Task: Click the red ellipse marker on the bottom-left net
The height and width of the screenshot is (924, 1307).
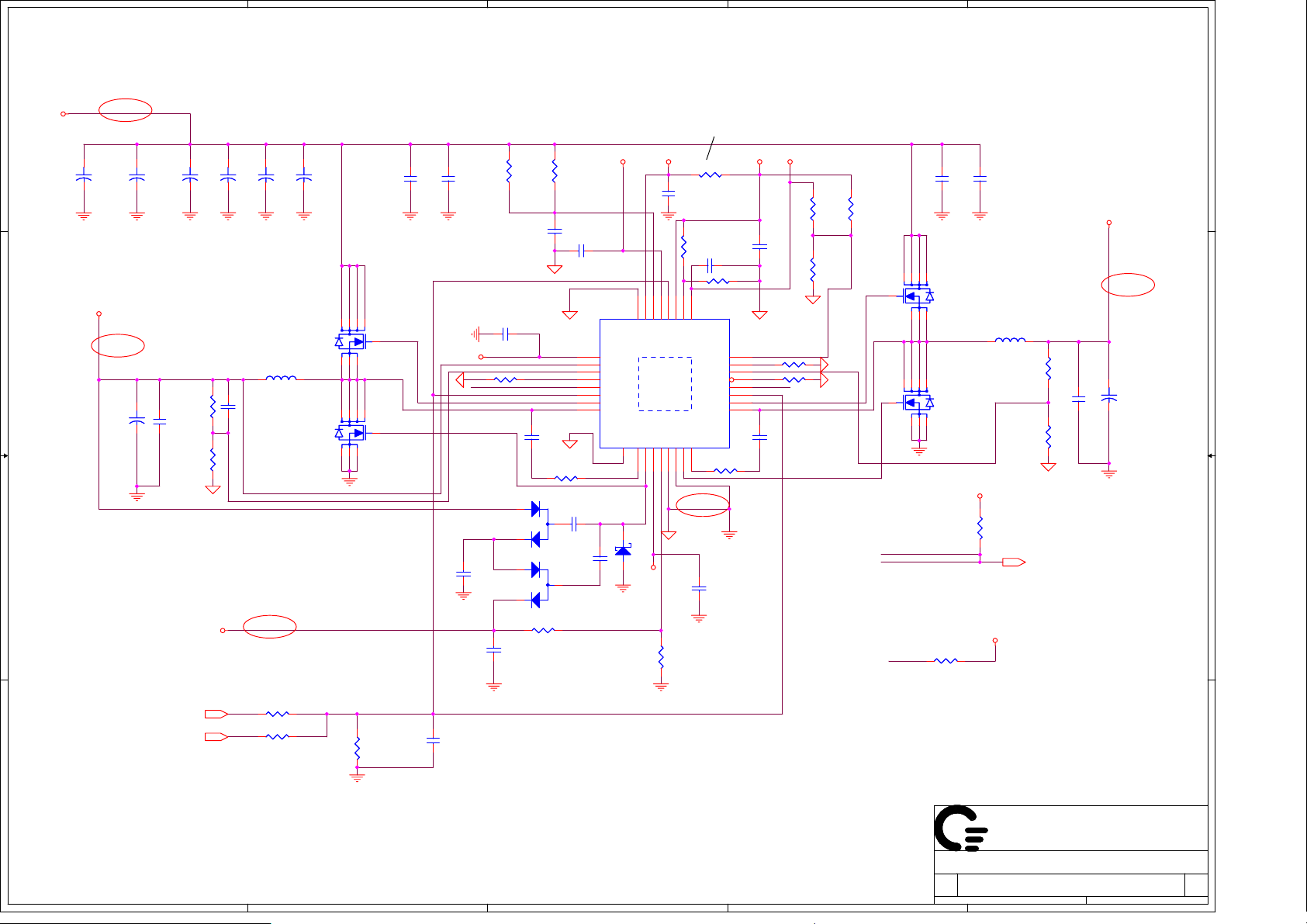Action: (270, 626)
